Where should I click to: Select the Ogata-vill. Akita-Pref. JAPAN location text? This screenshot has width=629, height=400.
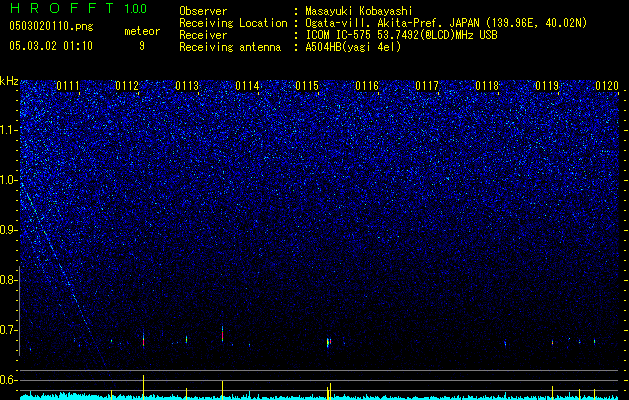(x=446, y=23)
